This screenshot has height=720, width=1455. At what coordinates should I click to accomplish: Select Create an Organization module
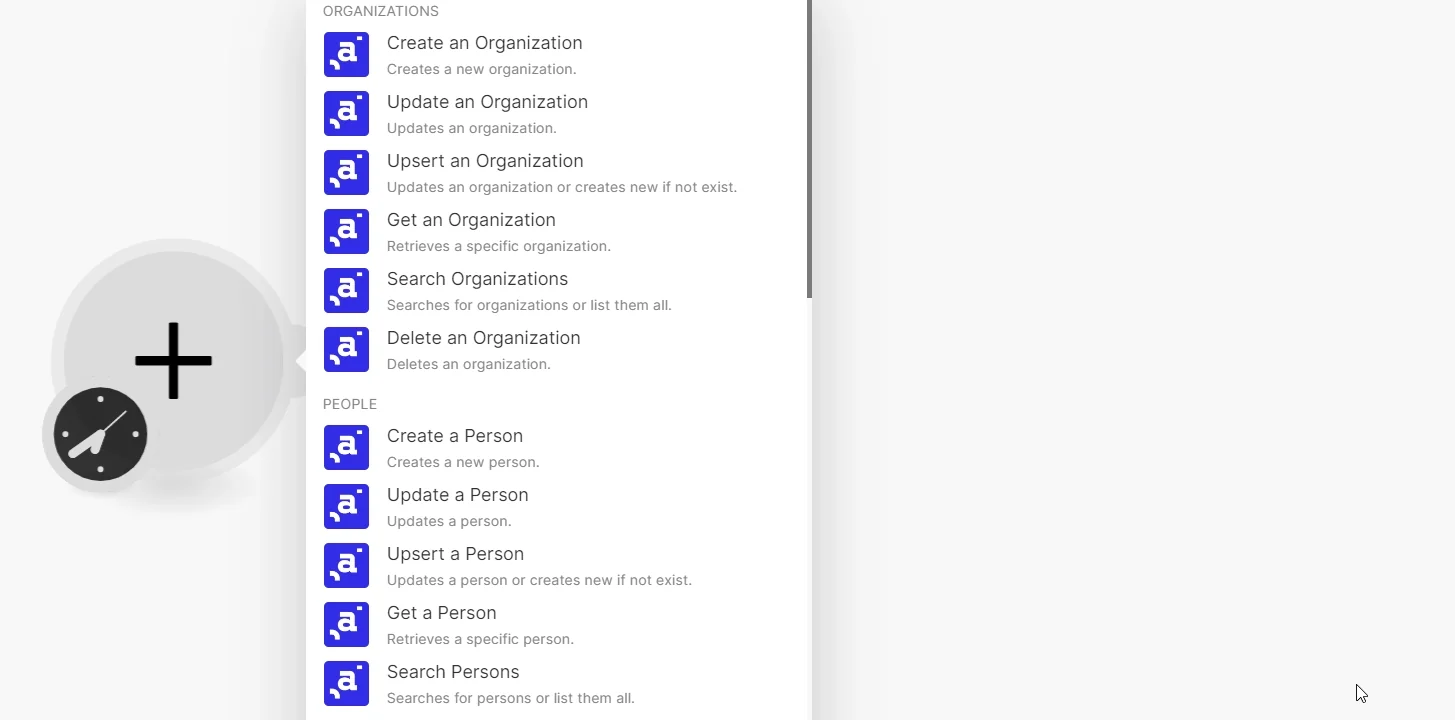point(558,55)
